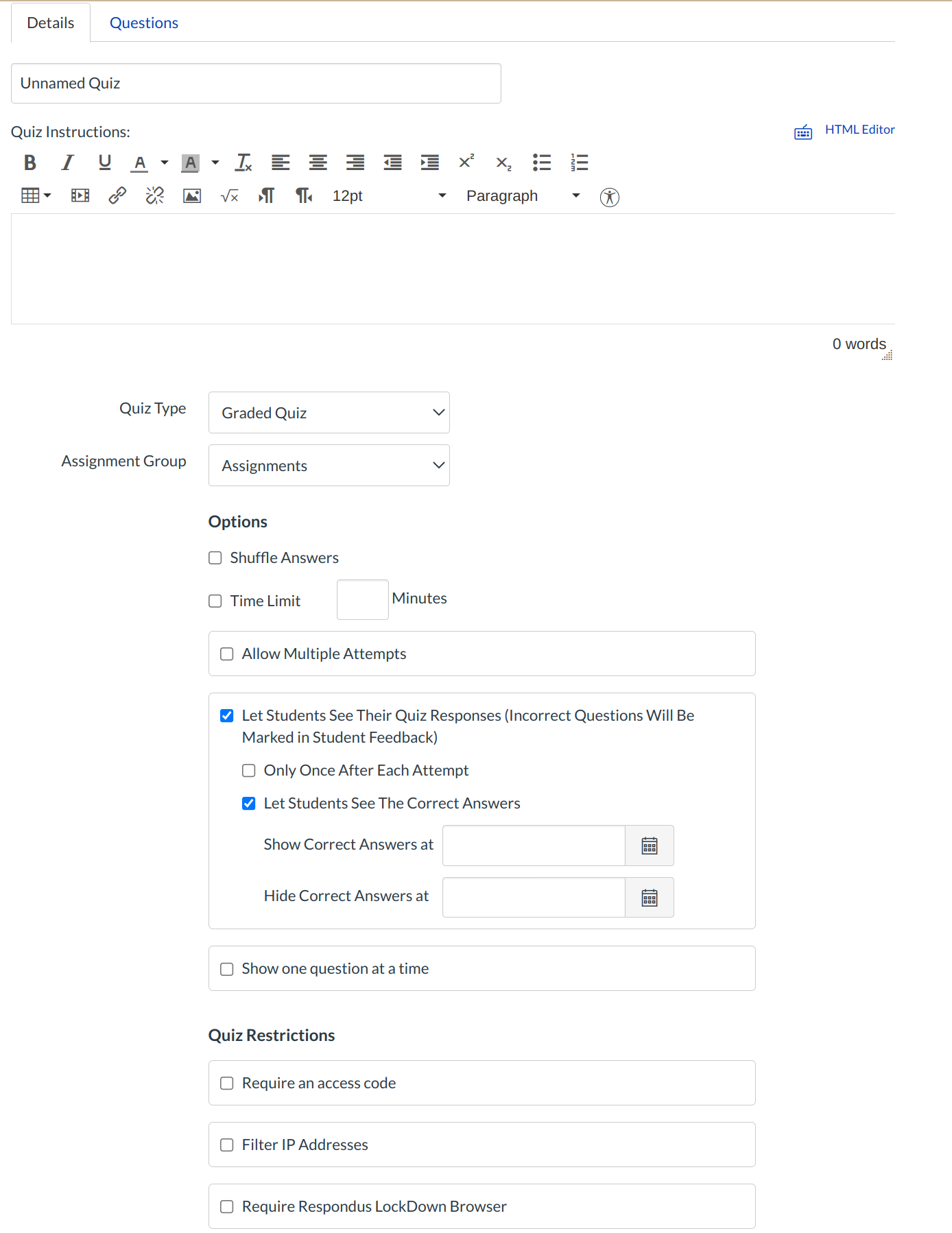
Task: Open the insert math equation tool
Action: pos(229,196)
